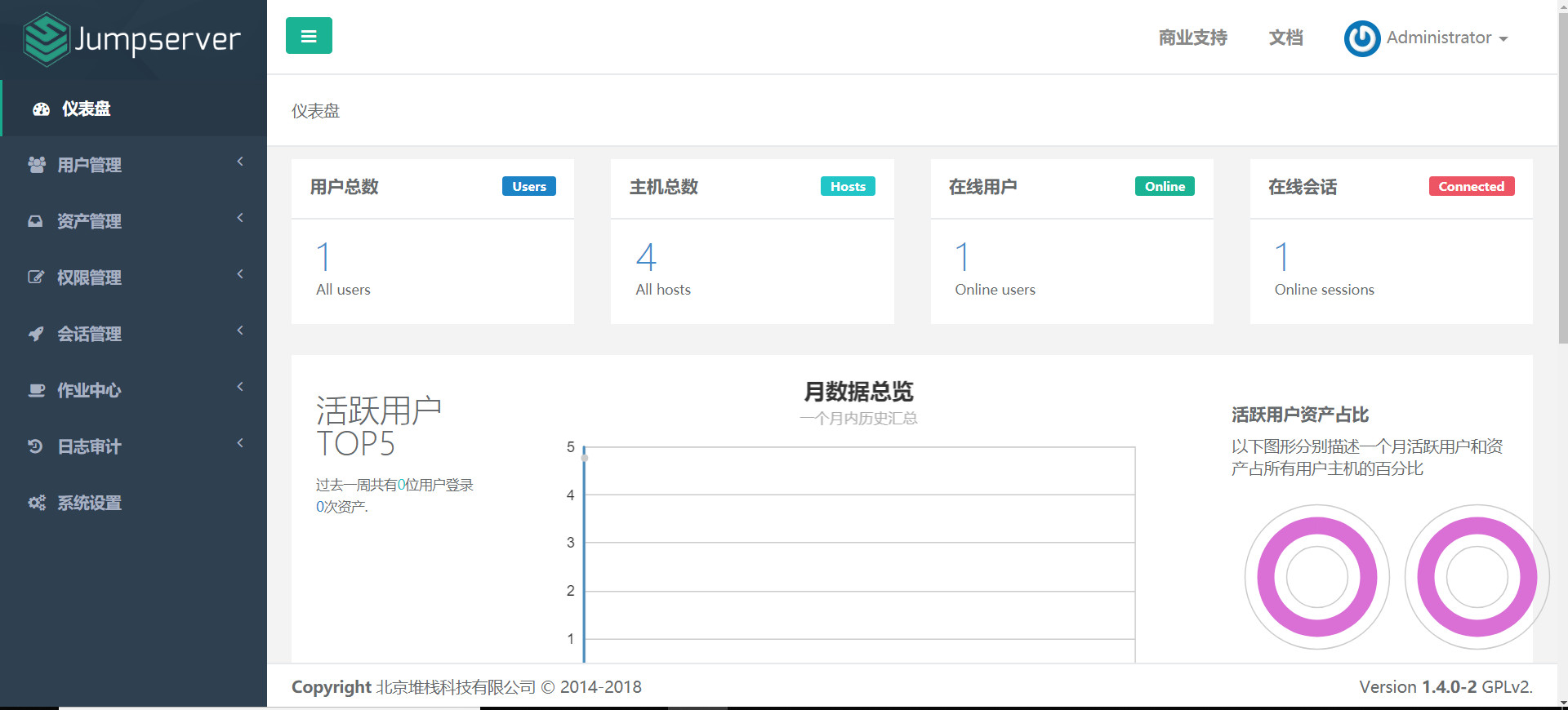Open the 用户管理 menu
Viewport: 1568px width, 710px height.
tap(134, 165)
